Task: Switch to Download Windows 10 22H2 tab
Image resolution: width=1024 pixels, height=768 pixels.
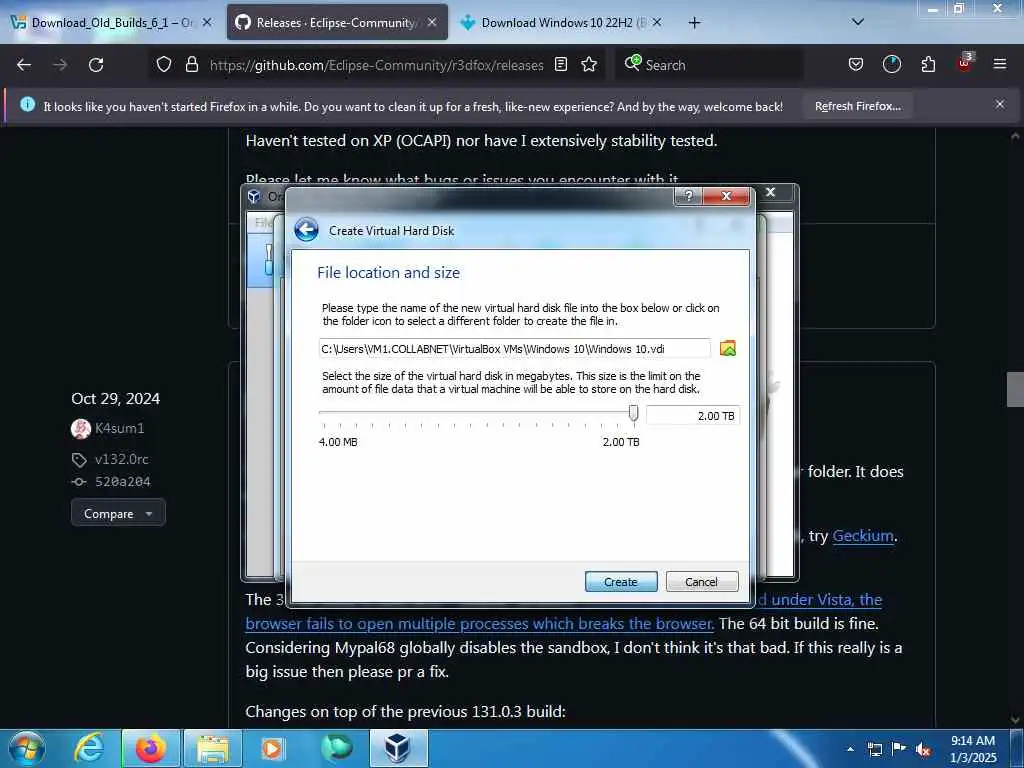Action: 562,23
